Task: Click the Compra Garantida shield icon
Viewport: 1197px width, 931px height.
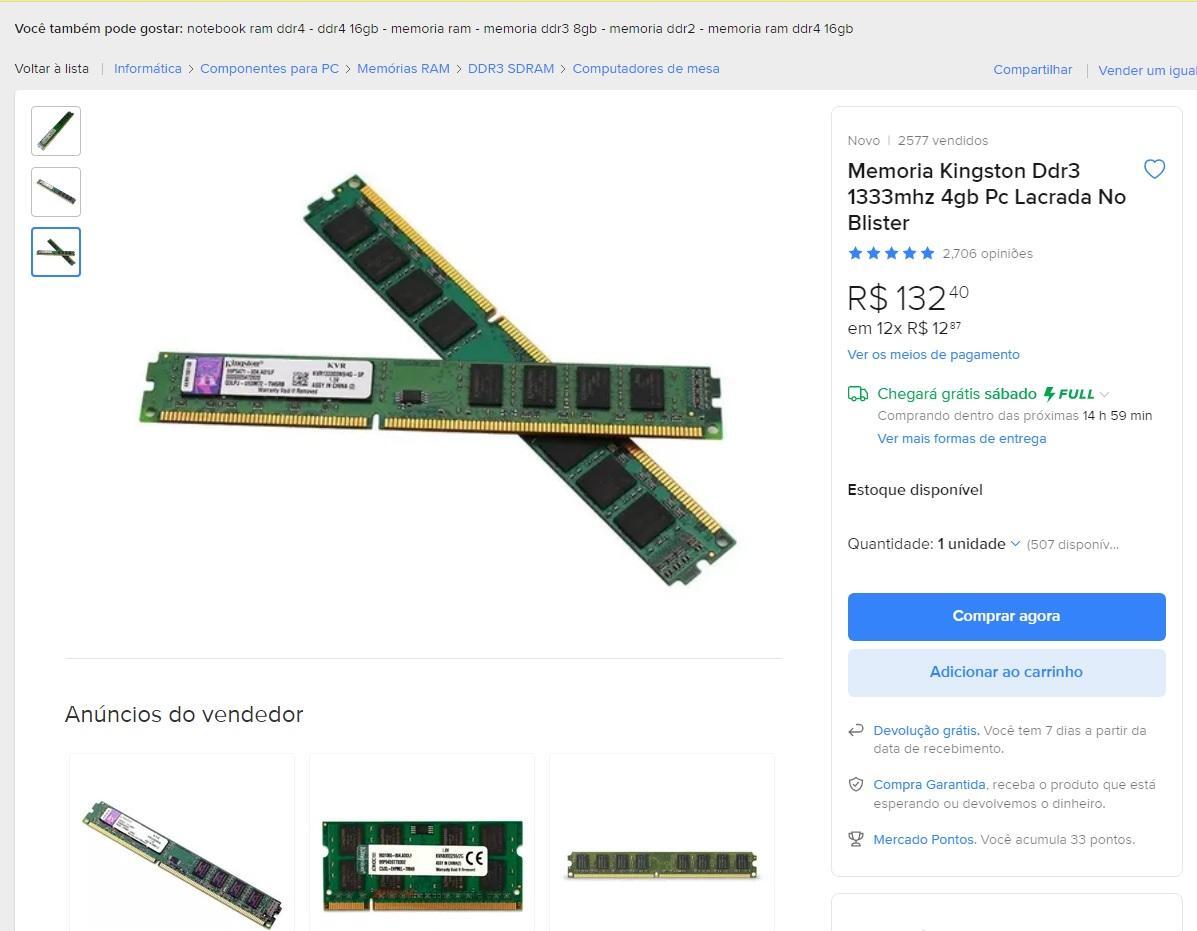Action: pyautogui.click(x=856, y=784)
